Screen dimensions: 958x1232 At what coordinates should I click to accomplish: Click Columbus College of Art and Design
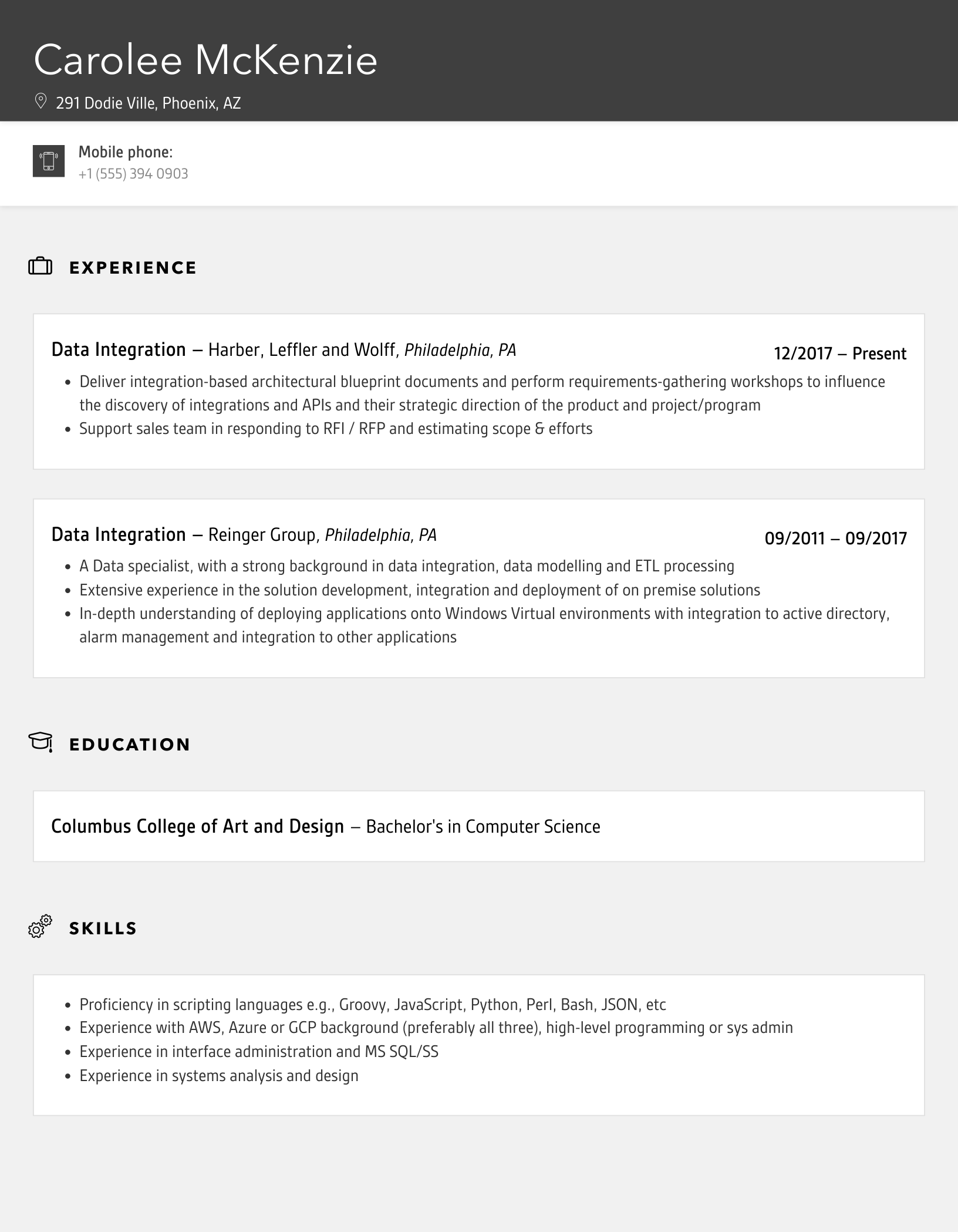pyautogui.click(x=197, y=826)
